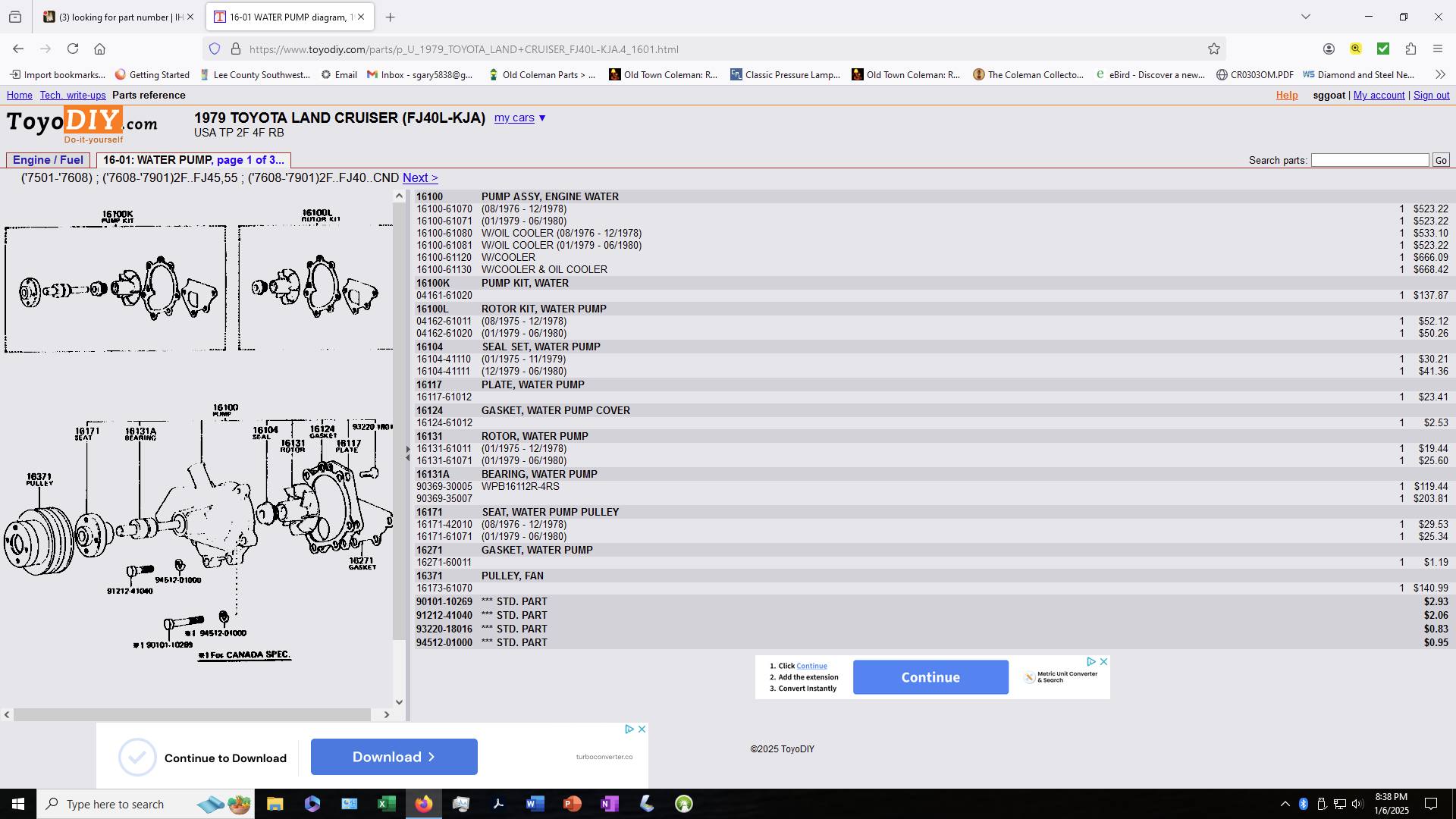
Task: Click diagram horizontal scrollbar right arrow
Action: (x=387, y=714)
